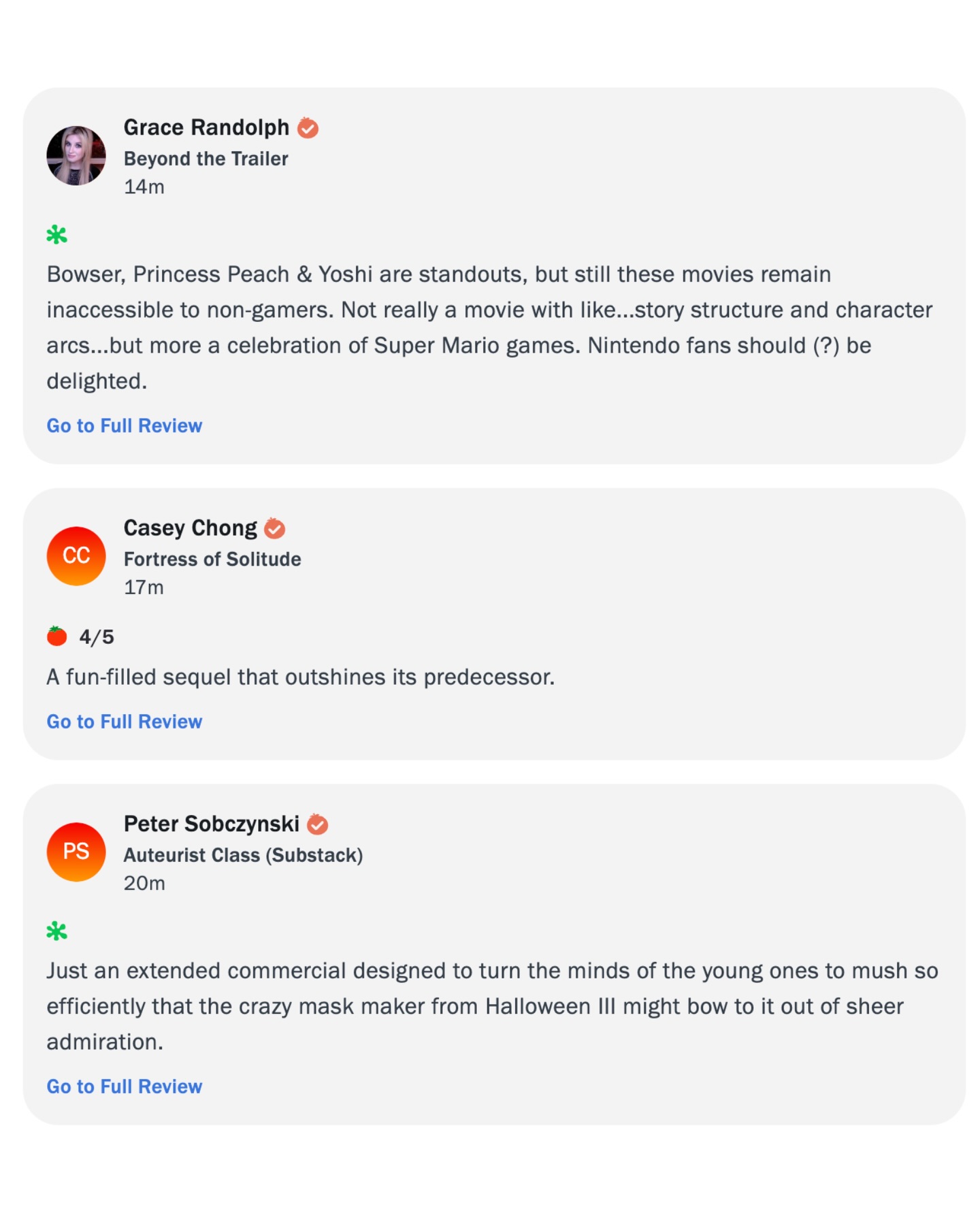Click the 14m timestamp on Grace Randolph's review
This screenshot has height=1224, width=980.
144,187
